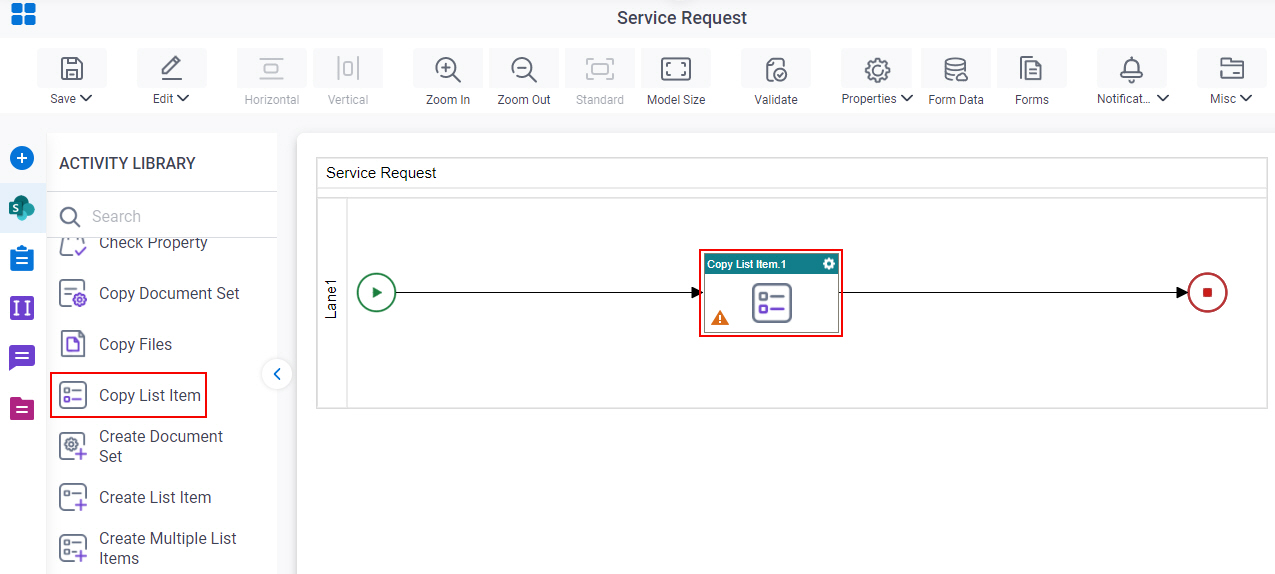Select the SharePoint activities sidebar icon
The height and width of the screenshot is (574, 1275).
(22, 208)
